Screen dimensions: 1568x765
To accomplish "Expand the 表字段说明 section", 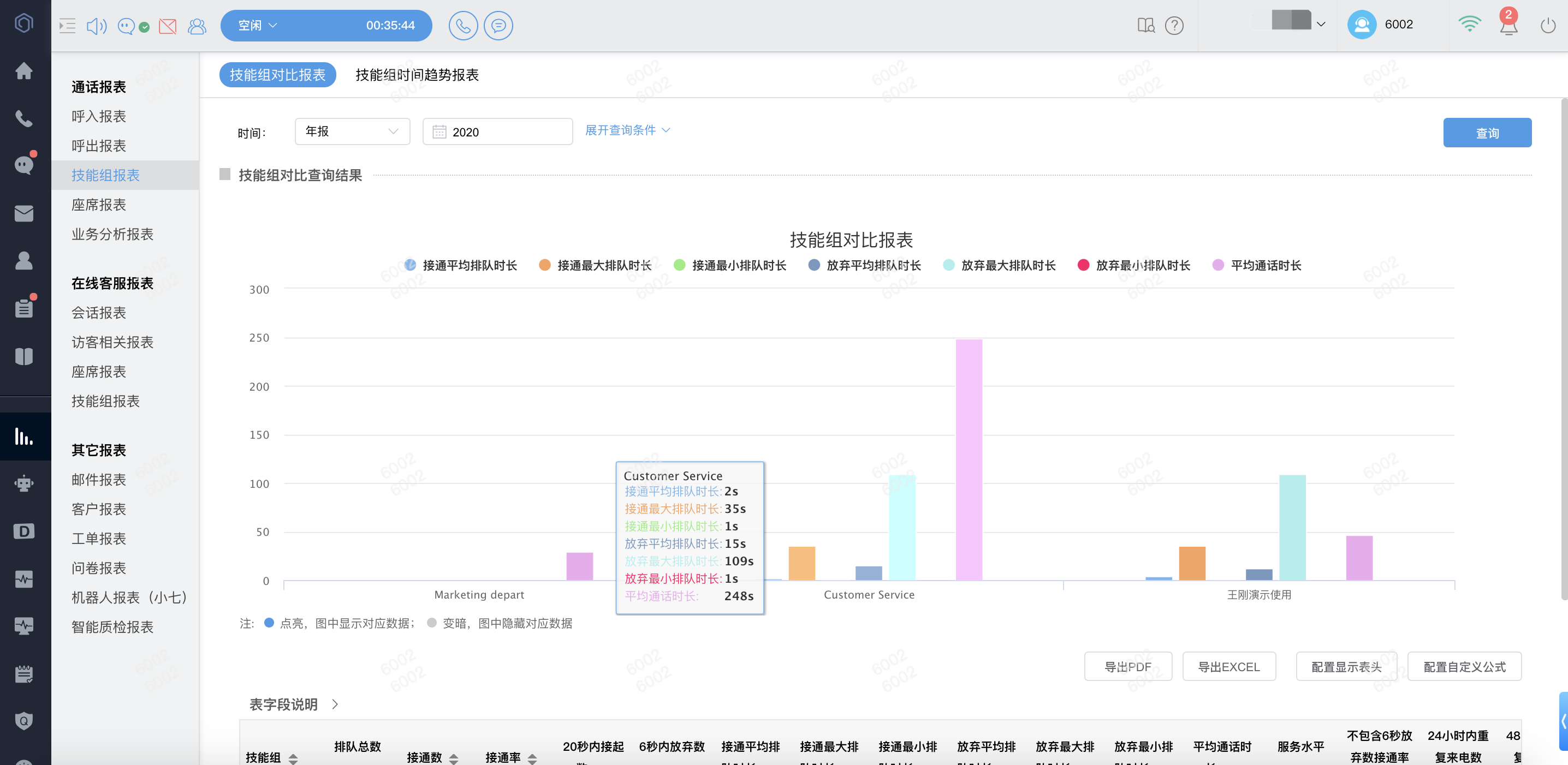I will (293, 704).
